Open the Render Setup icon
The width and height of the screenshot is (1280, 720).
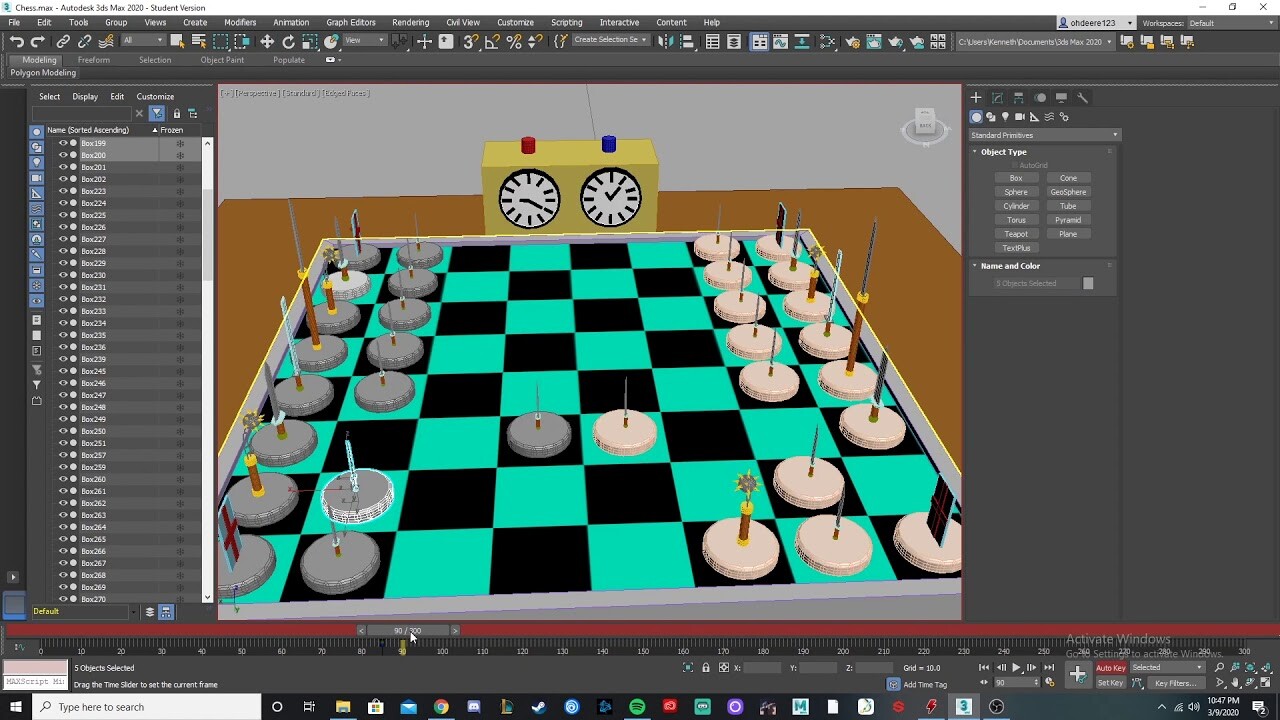click(852, 42)
